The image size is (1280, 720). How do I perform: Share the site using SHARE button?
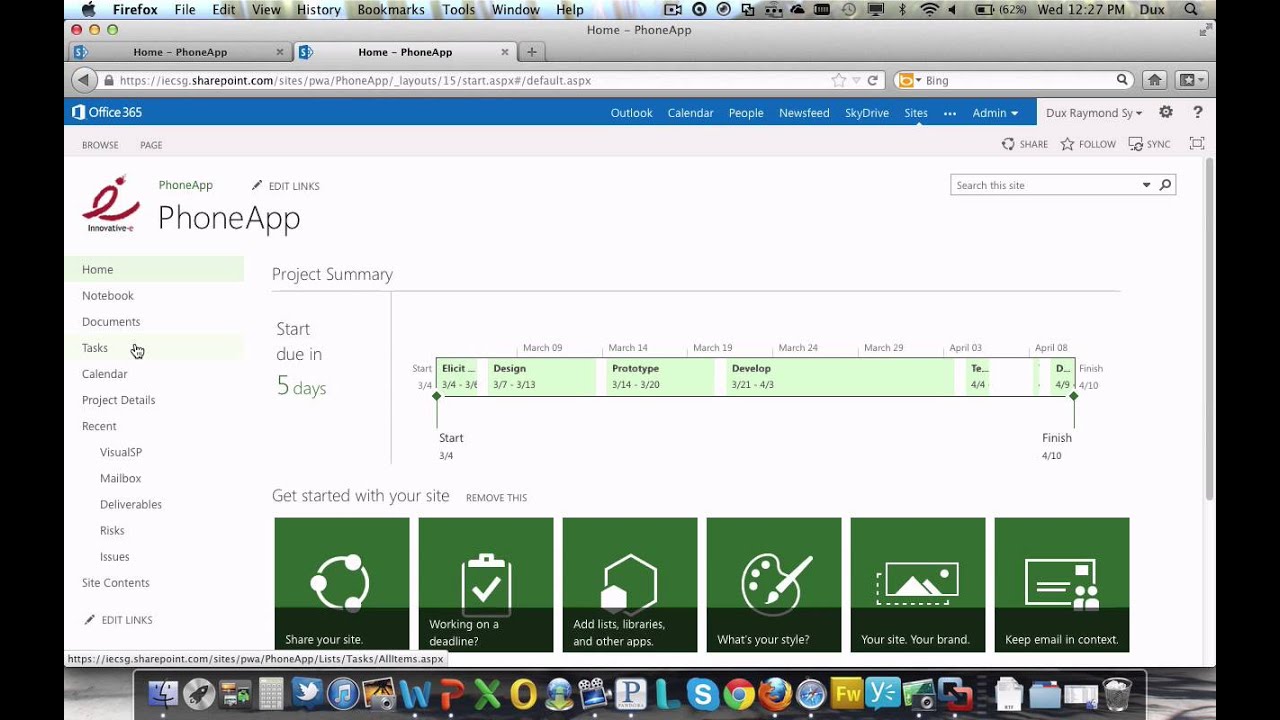click(1025, 144)
